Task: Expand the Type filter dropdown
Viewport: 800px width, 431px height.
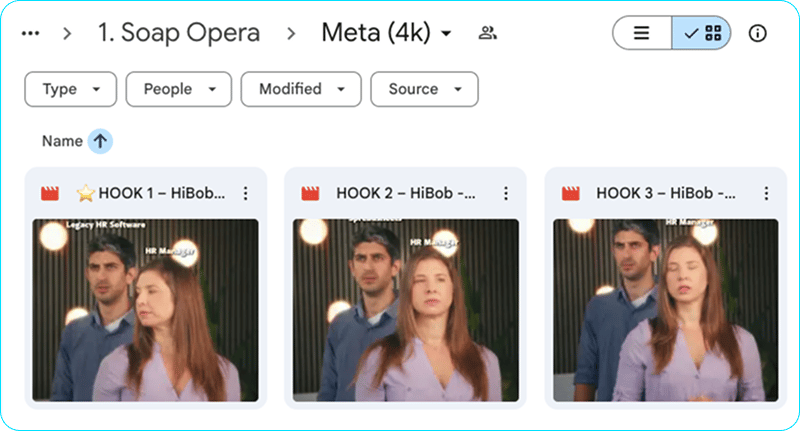Action: click(x=70, y=89)
